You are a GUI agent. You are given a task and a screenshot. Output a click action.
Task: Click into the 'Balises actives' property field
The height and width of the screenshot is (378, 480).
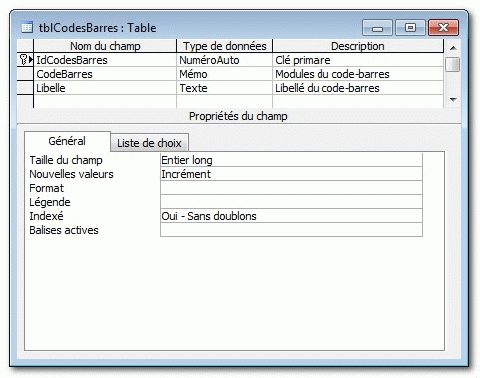tap(291, 230)
